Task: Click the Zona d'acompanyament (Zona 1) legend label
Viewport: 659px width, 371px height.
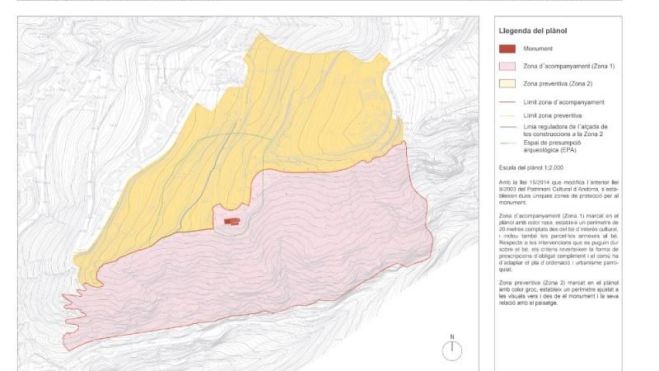Action: 569,66
